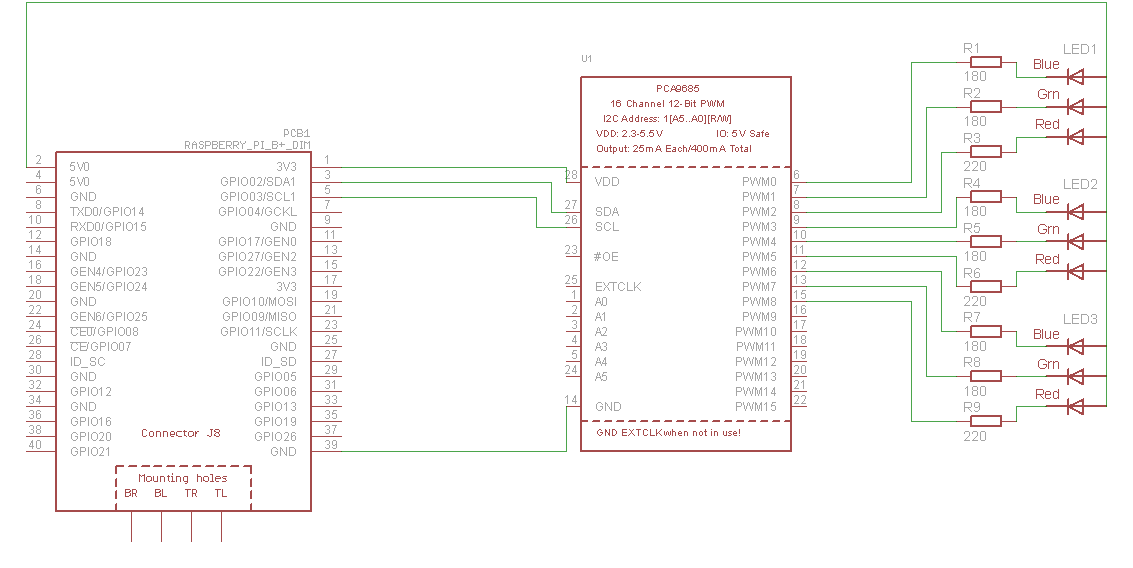Click the LED1 designator label

(1080, 49)
